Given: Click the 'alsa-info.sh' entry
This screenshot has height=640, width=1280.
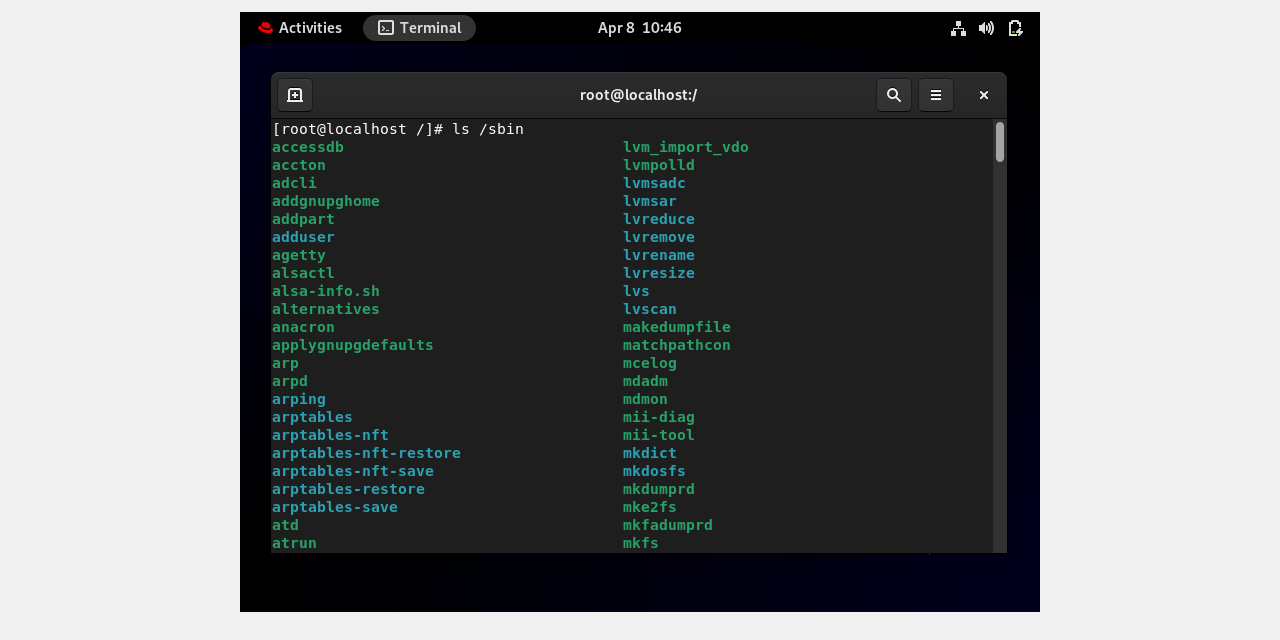Looking at the screenshot, I should pyautogui.click(x=326, y=291).
